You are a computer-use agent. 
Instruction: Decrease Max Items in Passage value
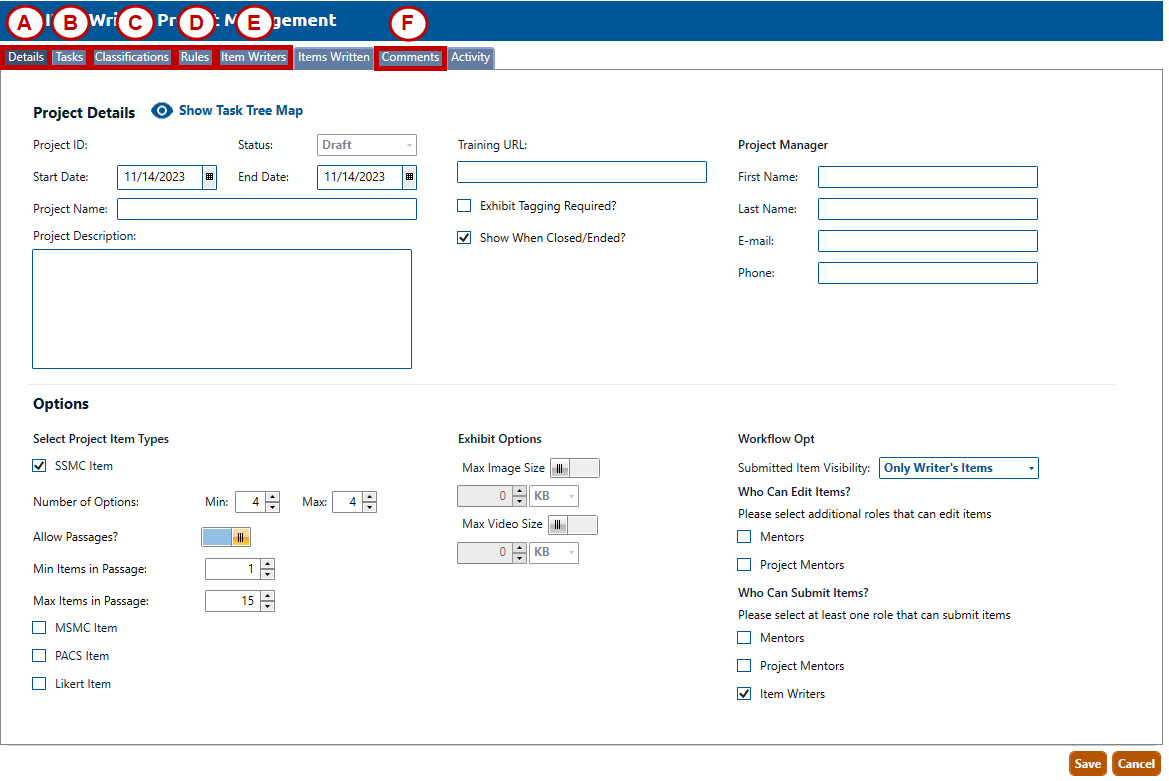(267, 606)
